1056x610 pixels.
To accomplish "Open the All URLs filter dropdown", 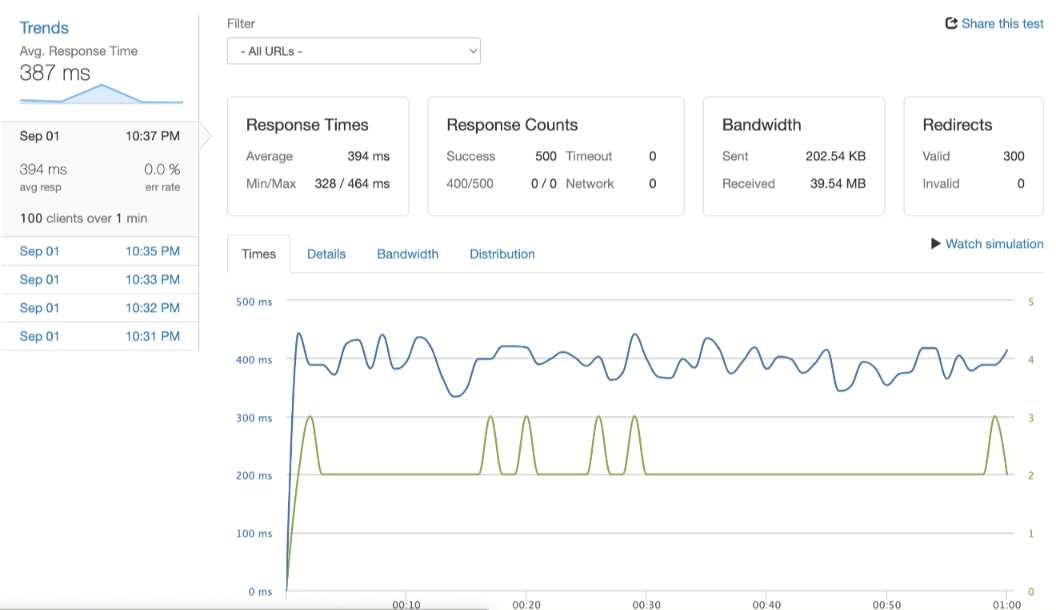I will tap(354, 51).
